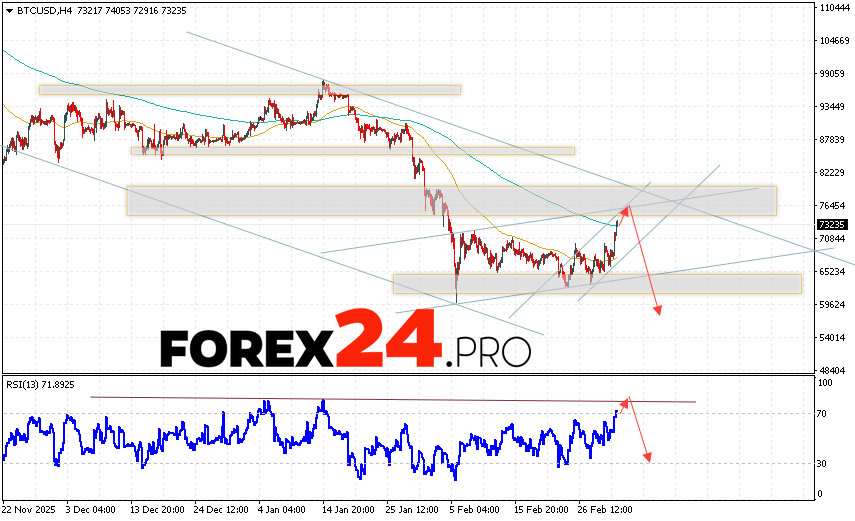Select the grey zone near 87253 level

(x=352, y=151)
